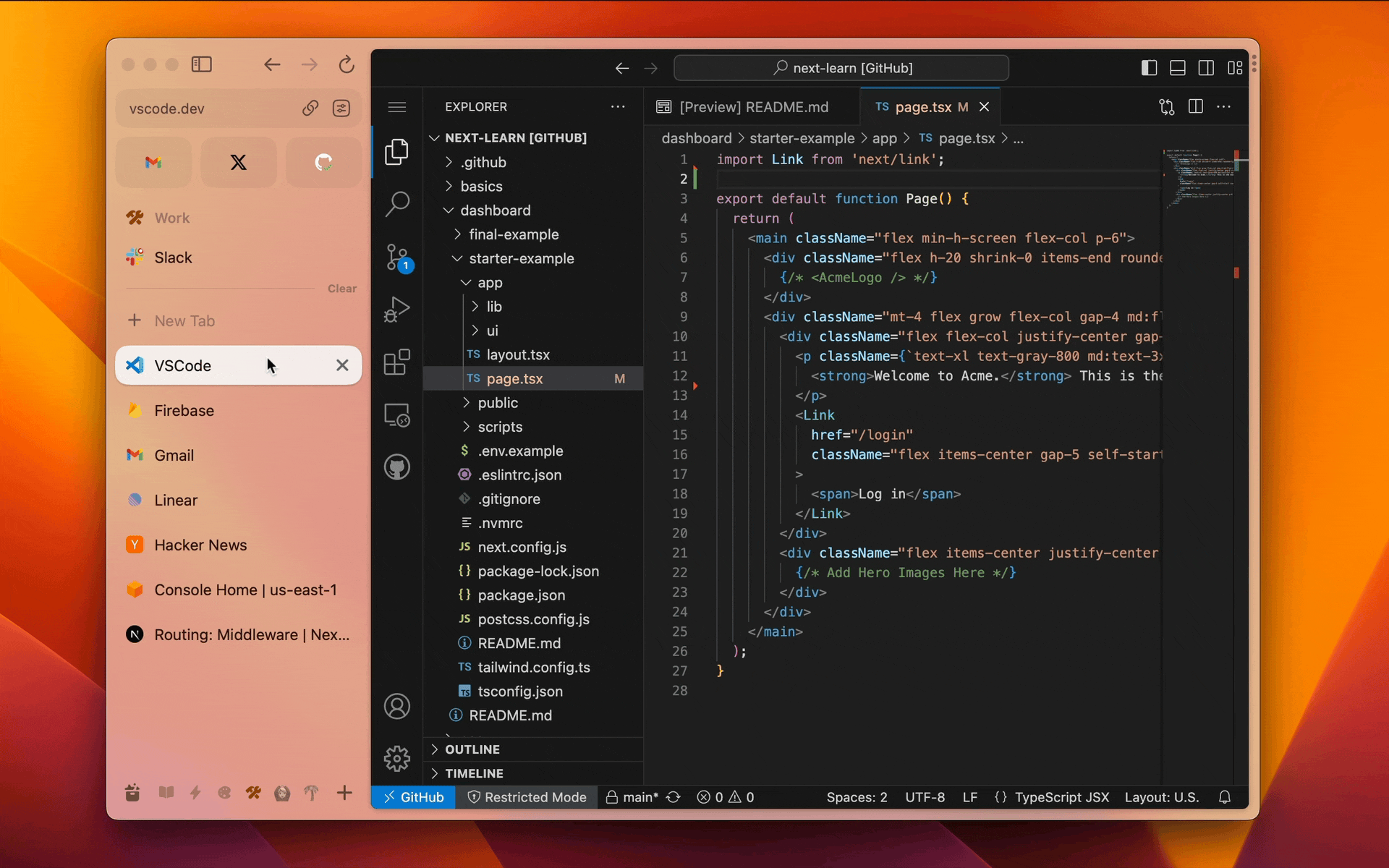Open layout.tsx in the file tree
This screenshot has width=1389, height=868.
[x=533, y=354]
